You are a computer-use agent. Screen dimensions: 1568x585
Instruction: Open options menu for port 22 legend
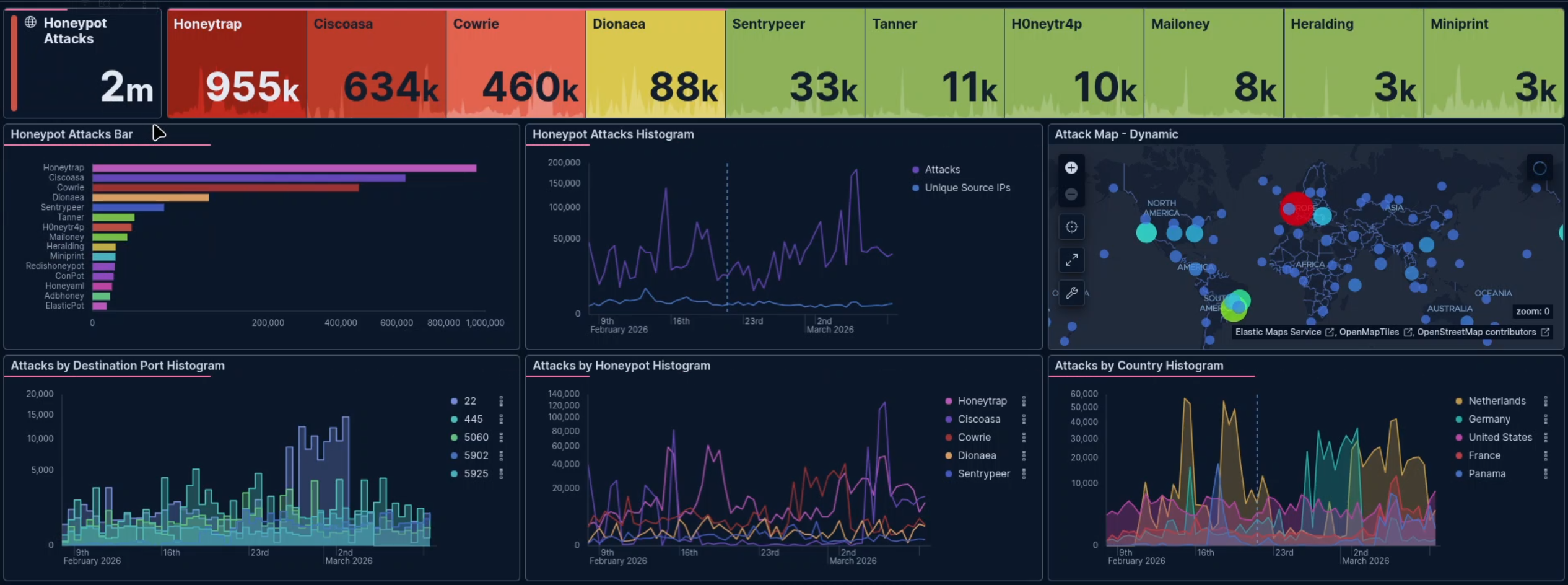click(501, 401)
